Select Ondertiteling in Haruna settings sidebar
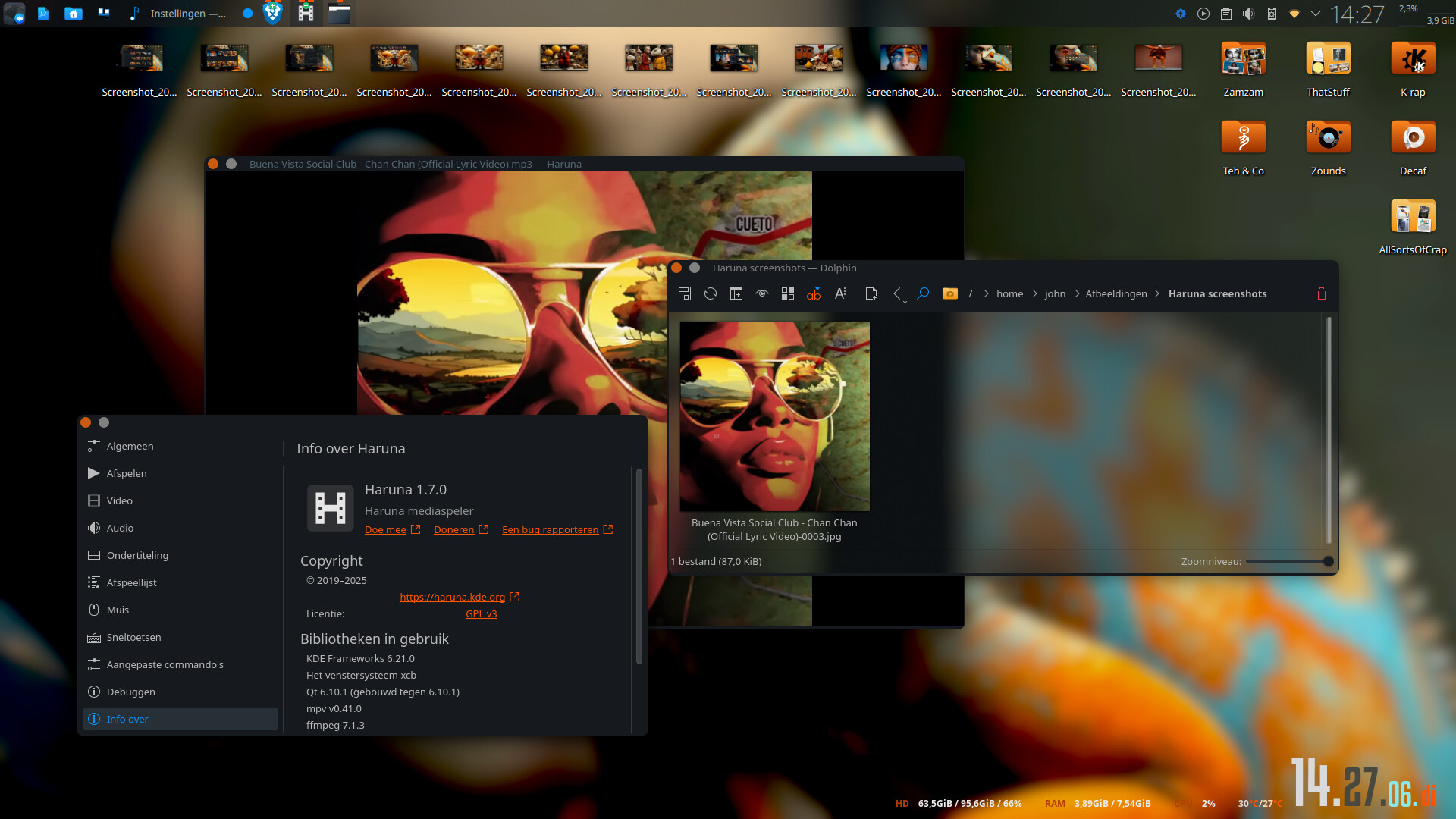1456x819 pixels. pos(137,555)
